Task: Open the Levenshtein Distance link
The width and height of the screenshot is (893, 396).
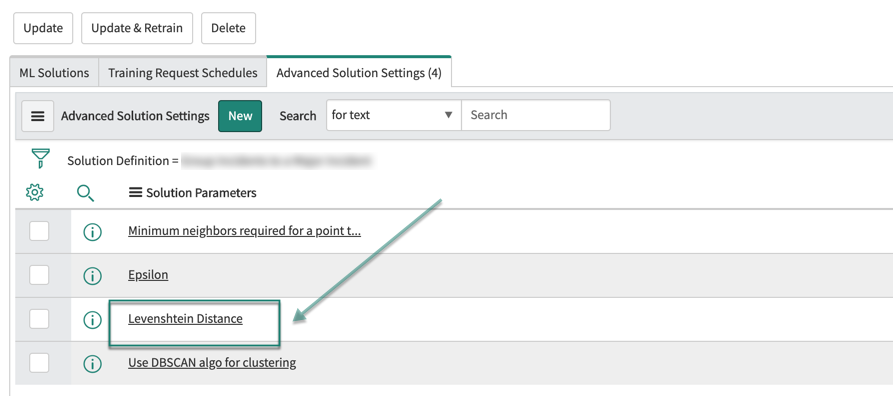Action: [185, 319]
